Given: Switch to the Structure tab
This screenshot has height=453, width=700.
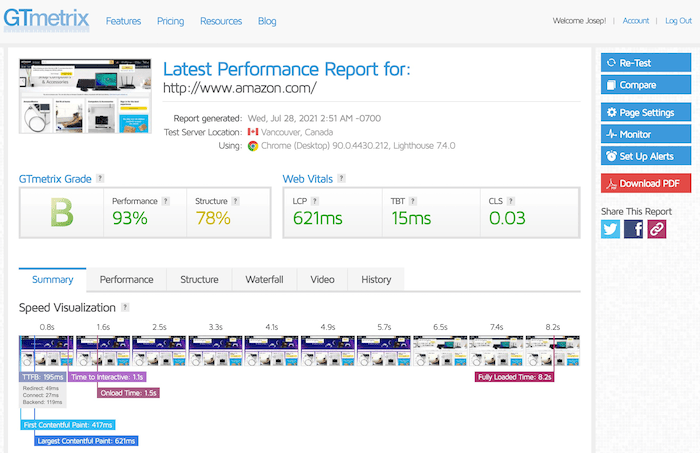Looking at the screenshot, I should (x=199, y=279).
